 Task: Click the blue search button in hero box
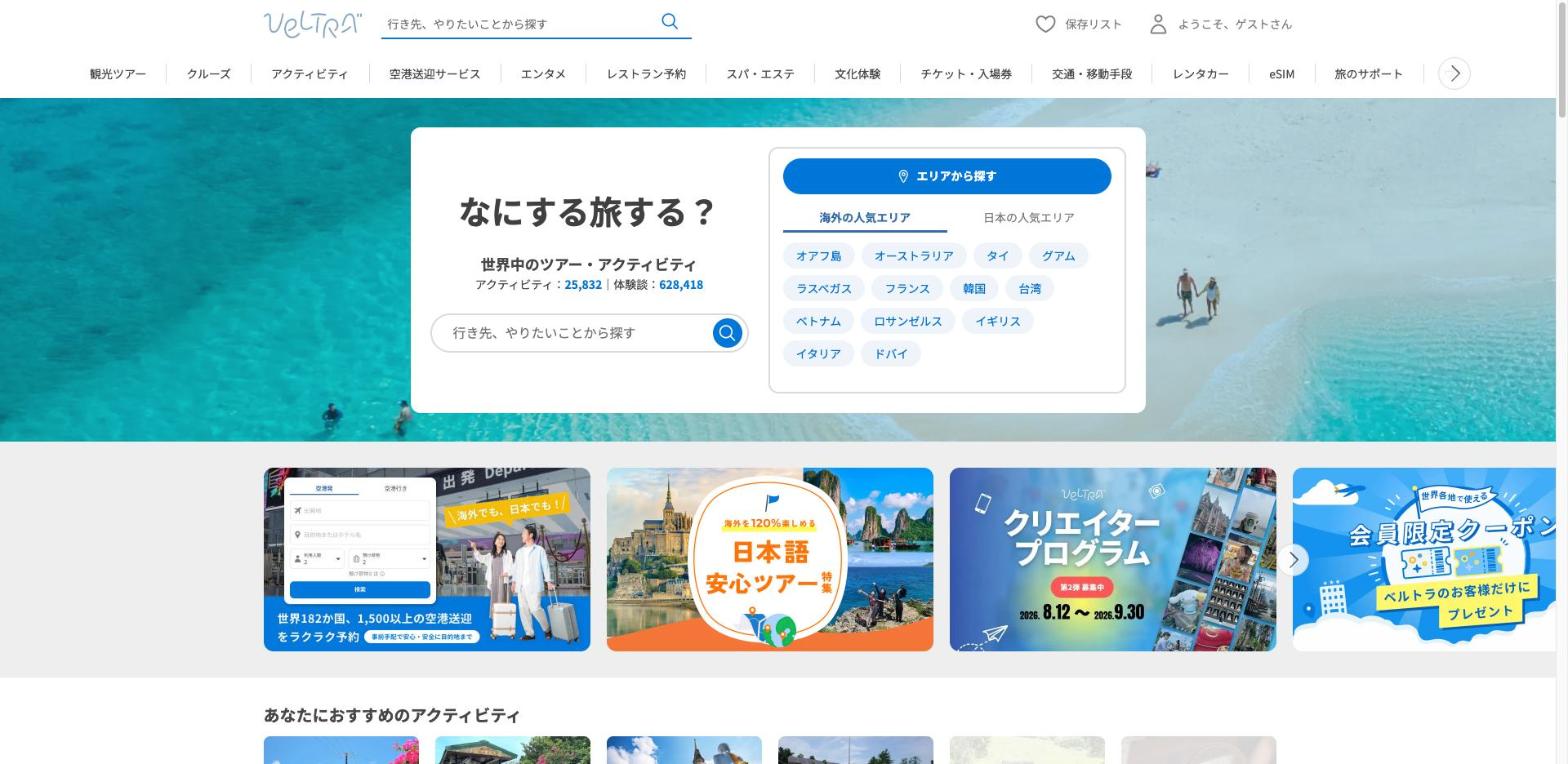coord(727,333)
